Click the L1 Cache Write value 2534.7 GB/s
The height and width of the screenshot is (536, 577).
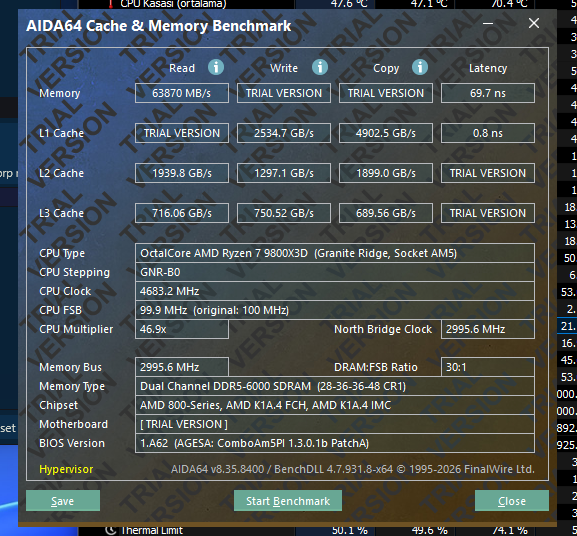coord(284,133)
